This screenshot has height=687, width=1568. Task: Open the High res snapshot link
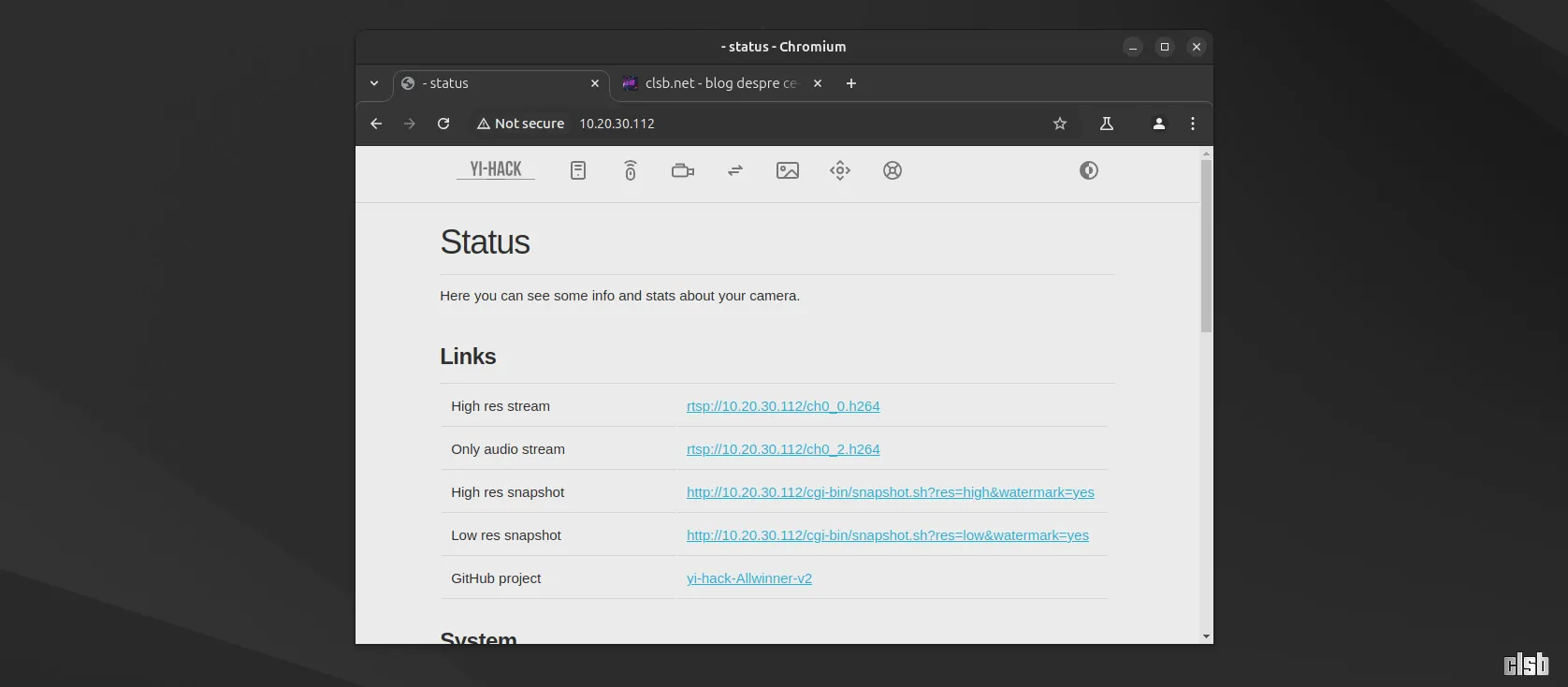coord(891,492)
